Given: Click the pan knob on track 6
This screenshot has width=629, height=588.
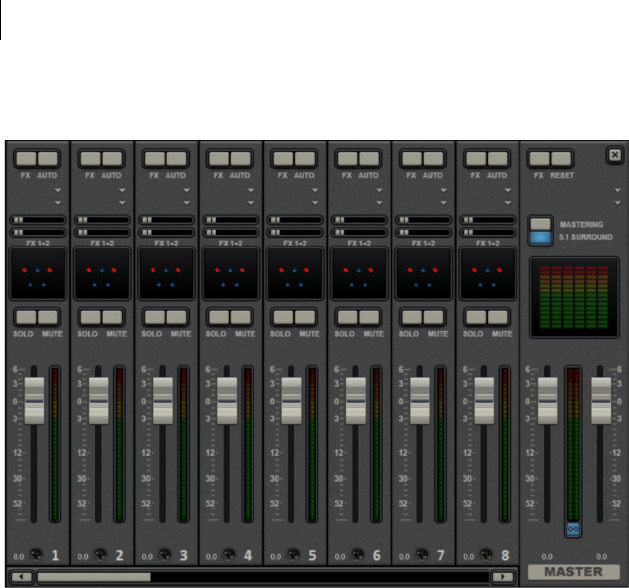Looking at the screenshot, I should [357, 555].
